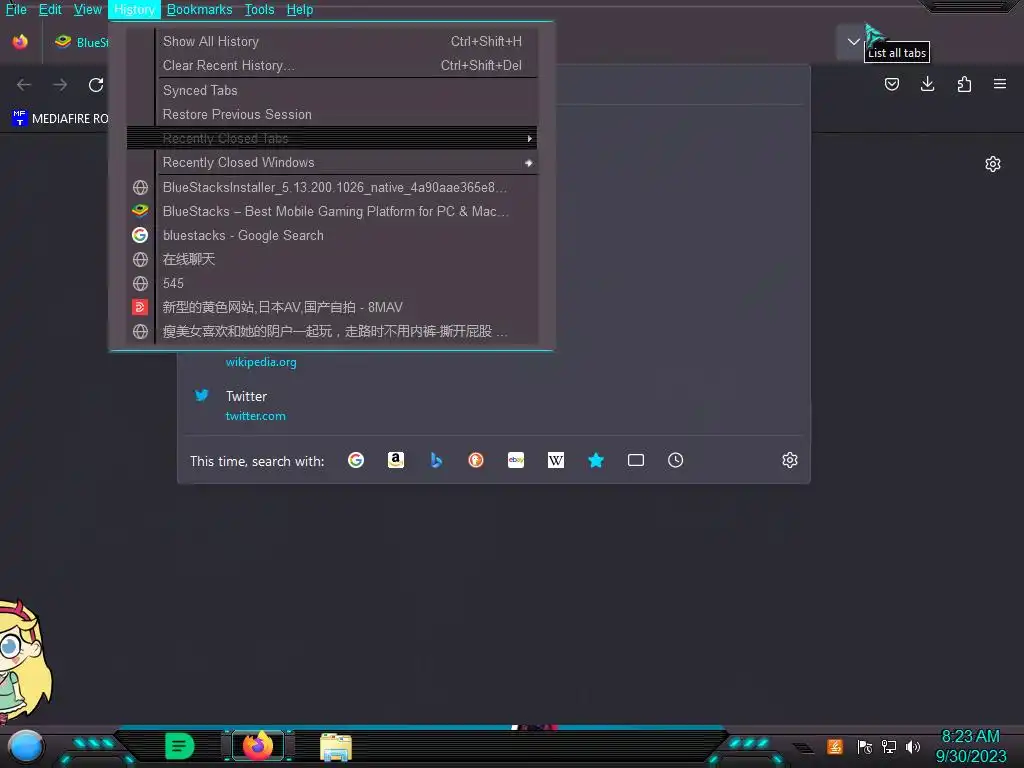Select Restore Previous Session
1024x768 pixels.
pyautogui.click(x=332, y=114)
